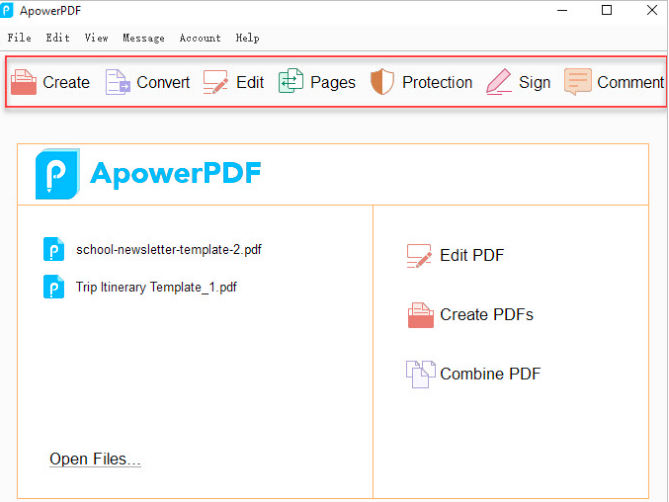Image resolution: width=669 pixels, height=502 pixels.
Task: Click the Open Files... link
Action: (x=95, y=459)
